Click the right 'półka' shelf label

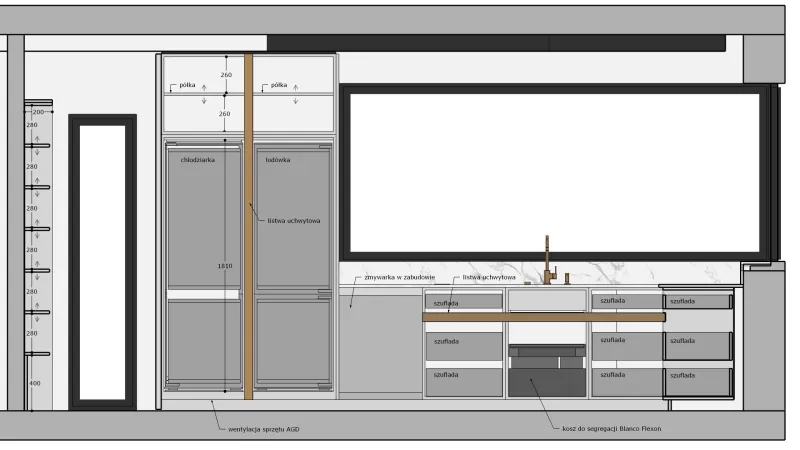(279, 85)
